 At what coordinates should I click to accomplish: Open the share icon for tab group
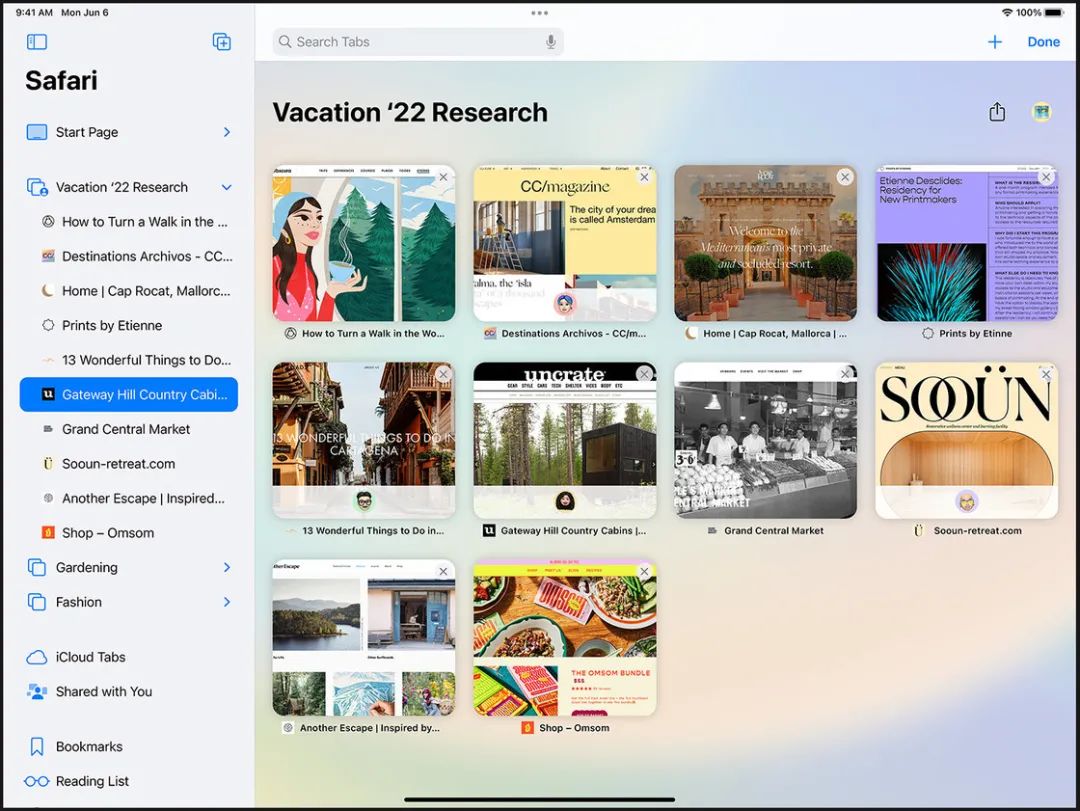997,112
